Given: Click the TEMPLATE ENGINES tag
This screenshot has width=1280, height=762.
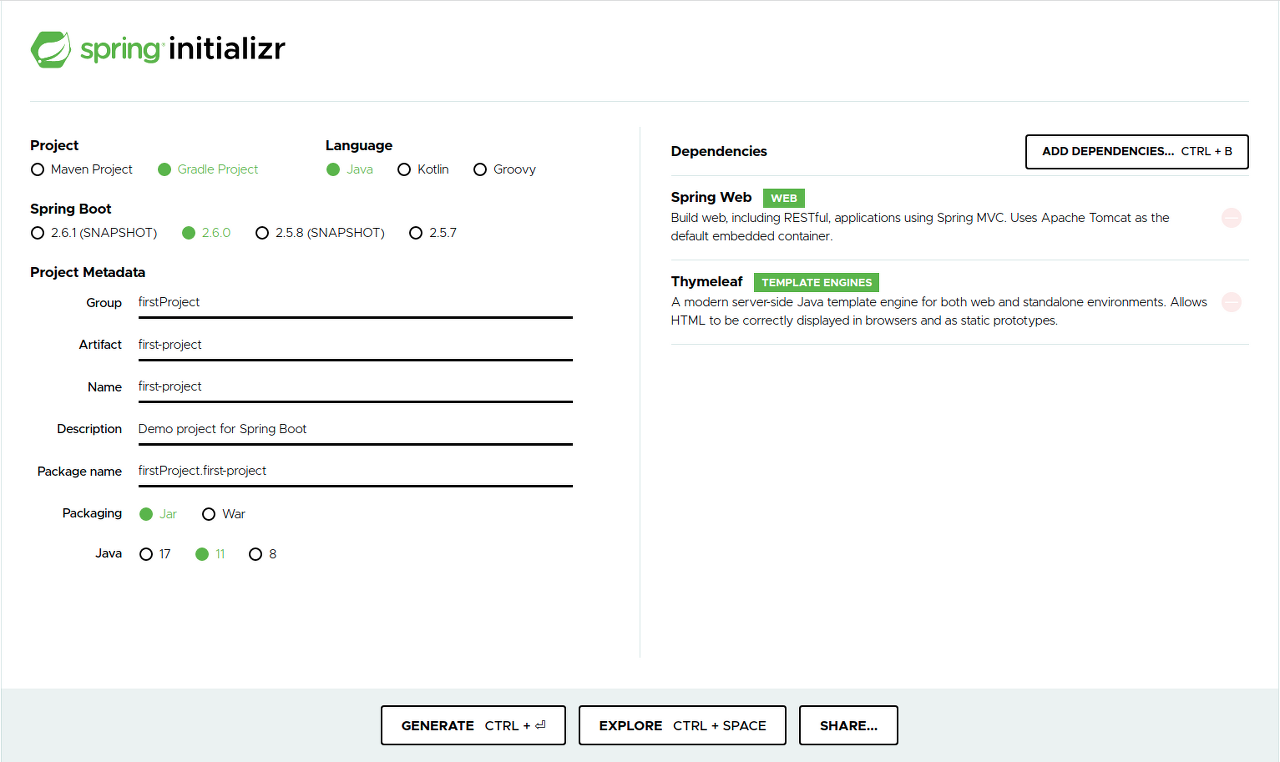Looking at the screenshot, I should click(x=816, y=282).
